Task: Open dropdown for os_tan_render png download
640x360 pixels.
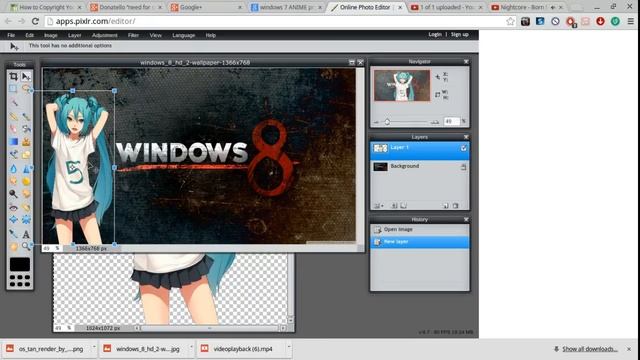Action: coord(94,347)
